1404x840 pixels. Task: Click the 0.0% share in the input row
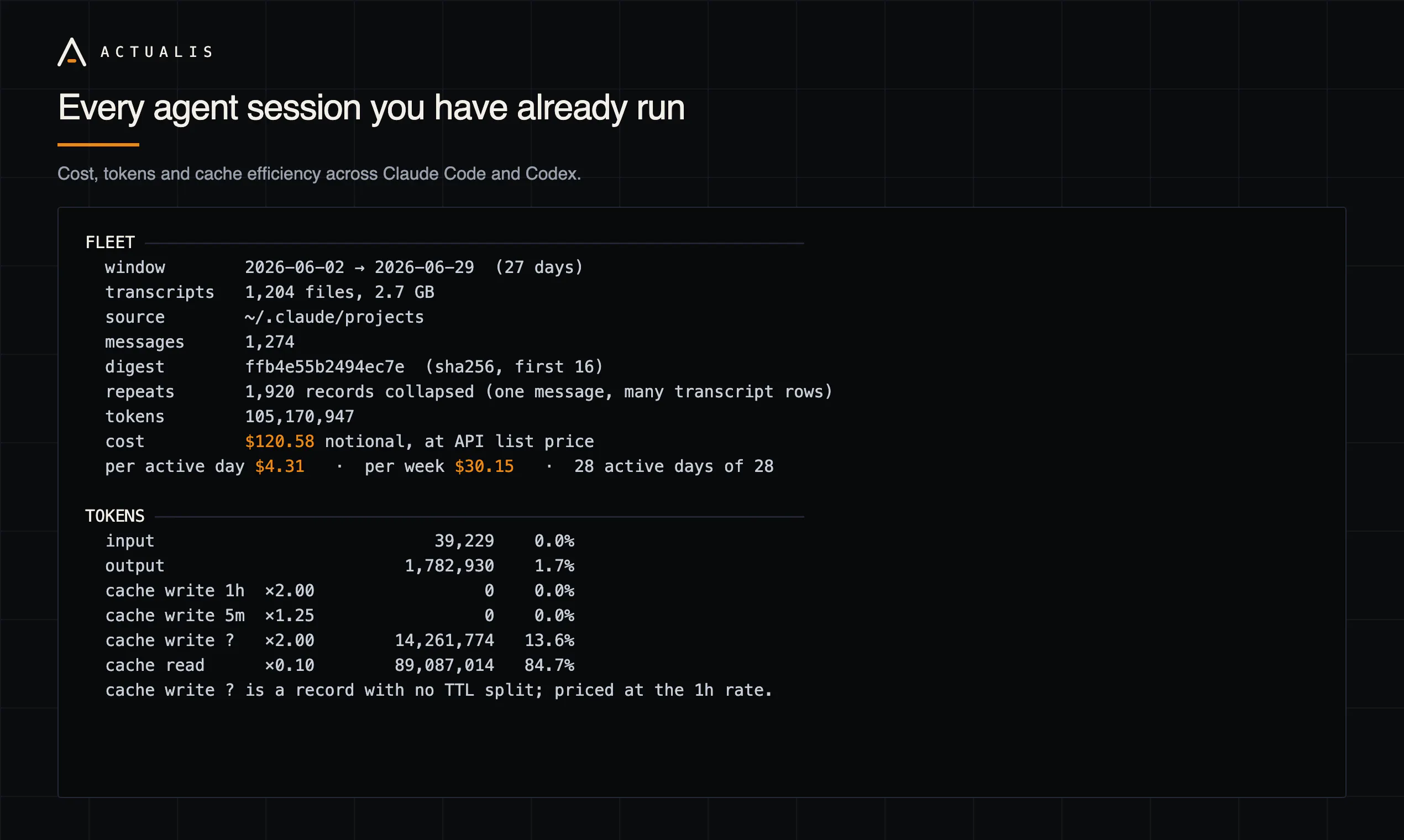554,541
